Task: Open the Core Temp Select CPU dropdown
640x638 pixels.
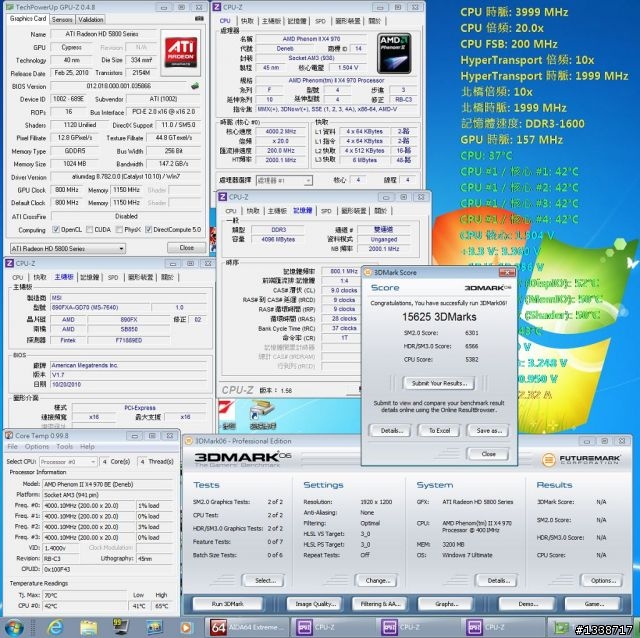Action: coord(68,461)
